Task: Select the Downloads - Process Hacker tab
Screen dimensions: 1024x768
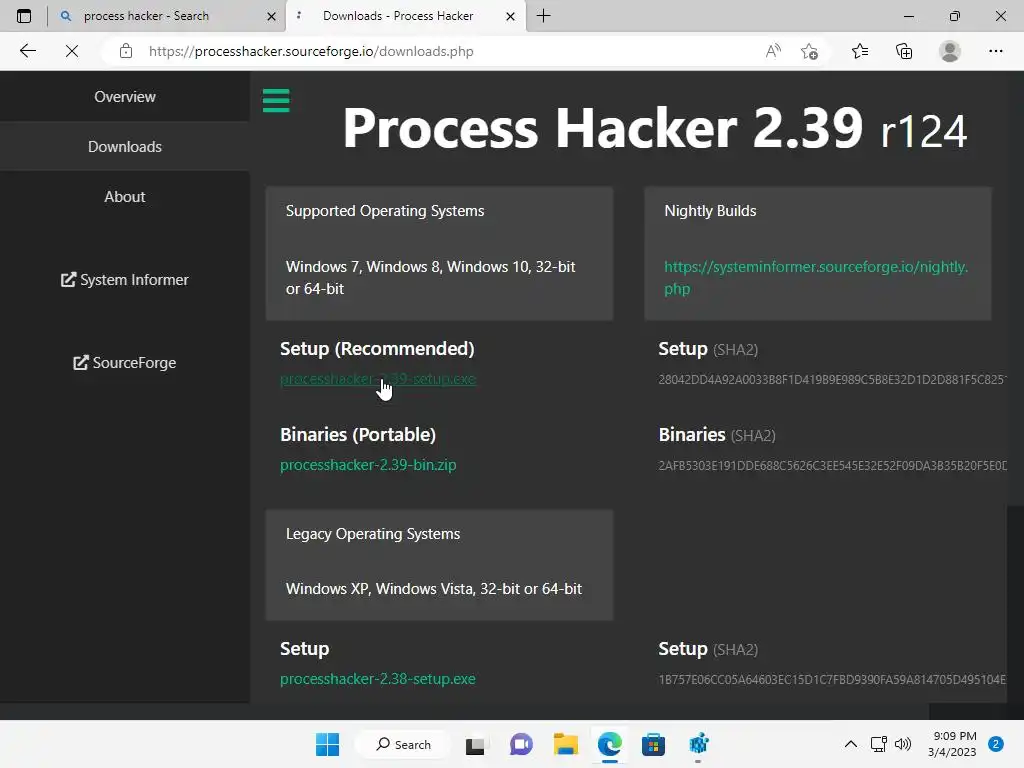Action: tap(405, 16)
